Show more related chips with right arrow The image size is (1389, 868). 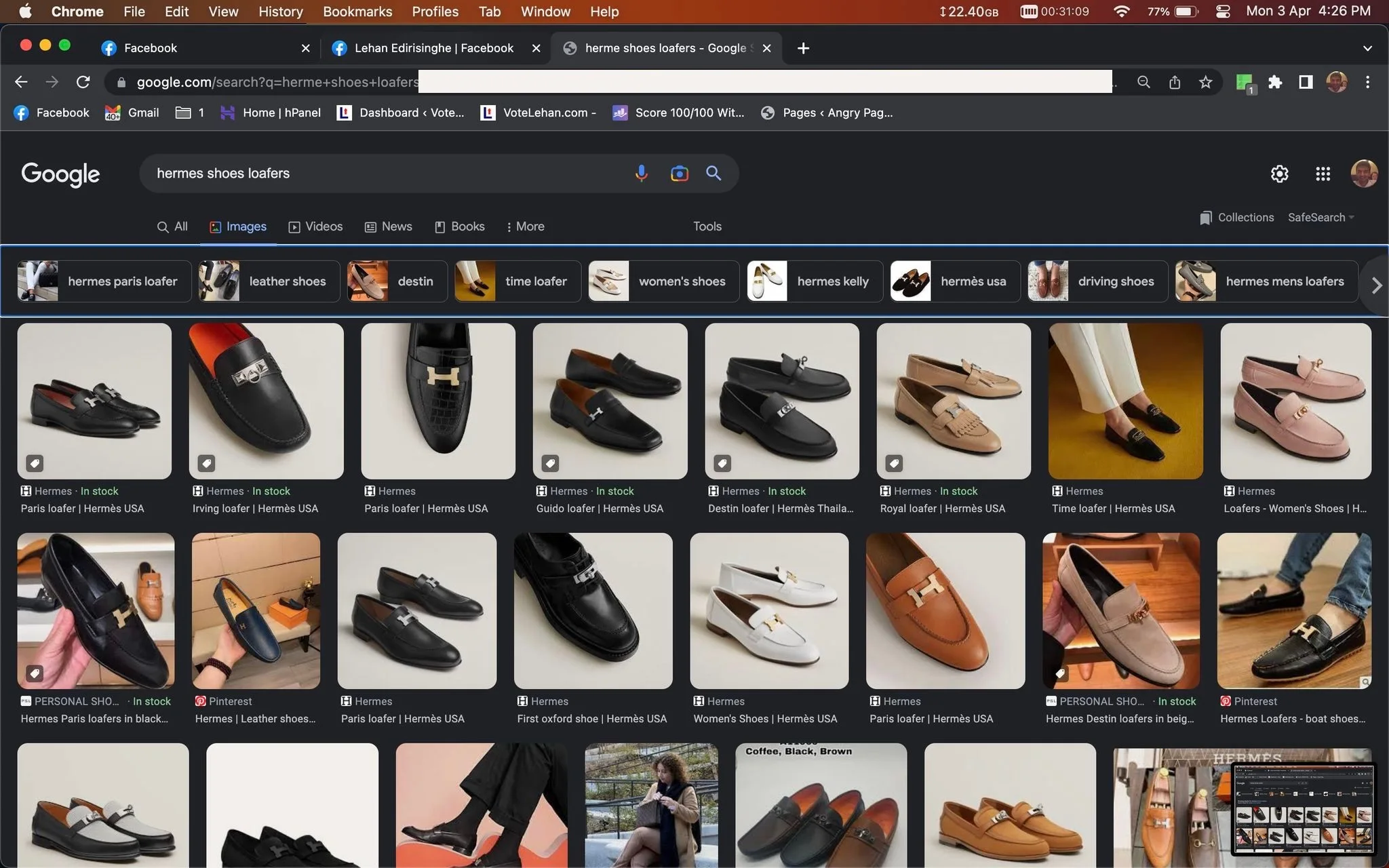coord(1376,285)
